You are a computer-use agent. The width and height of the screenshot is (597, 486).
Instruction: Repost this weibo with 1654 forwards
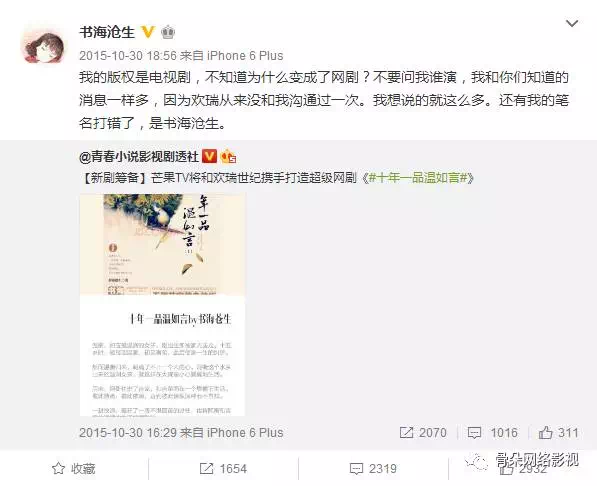(223, 468)
